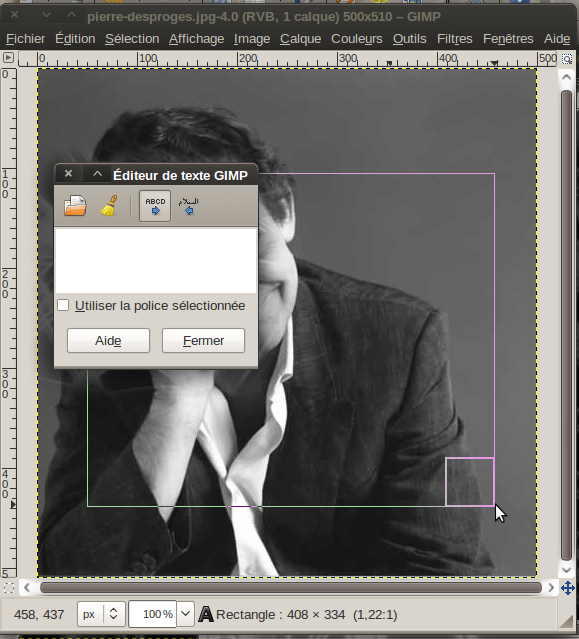Roll up the GIMP text editor dialog
This screenshot has height=639, width=579.
click(x=97, y=174)
